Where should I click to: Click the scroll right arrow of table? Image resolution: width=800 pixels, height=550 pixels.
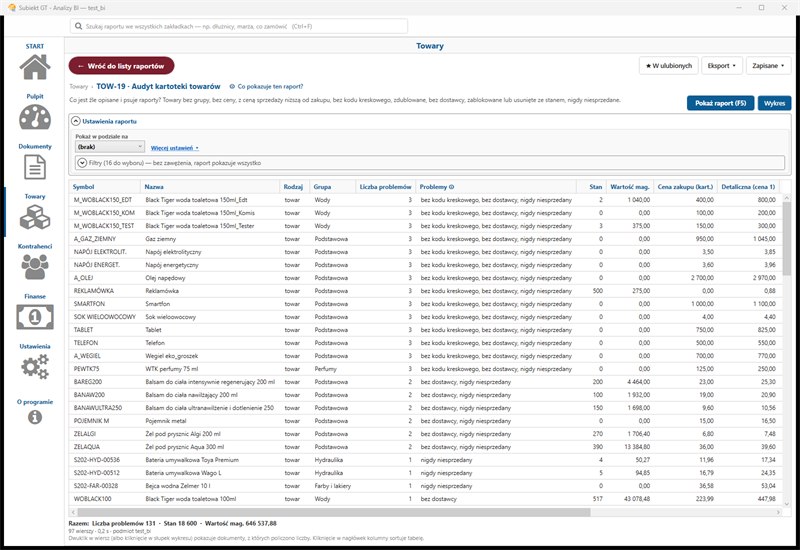[x=778, y=512]
